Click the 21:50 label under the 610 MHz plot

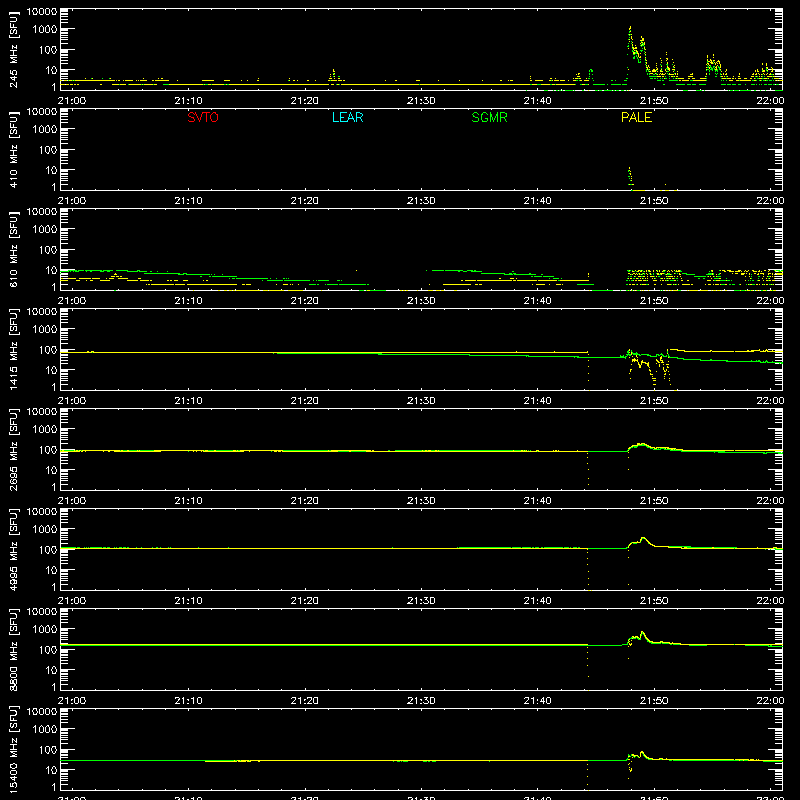654,301
